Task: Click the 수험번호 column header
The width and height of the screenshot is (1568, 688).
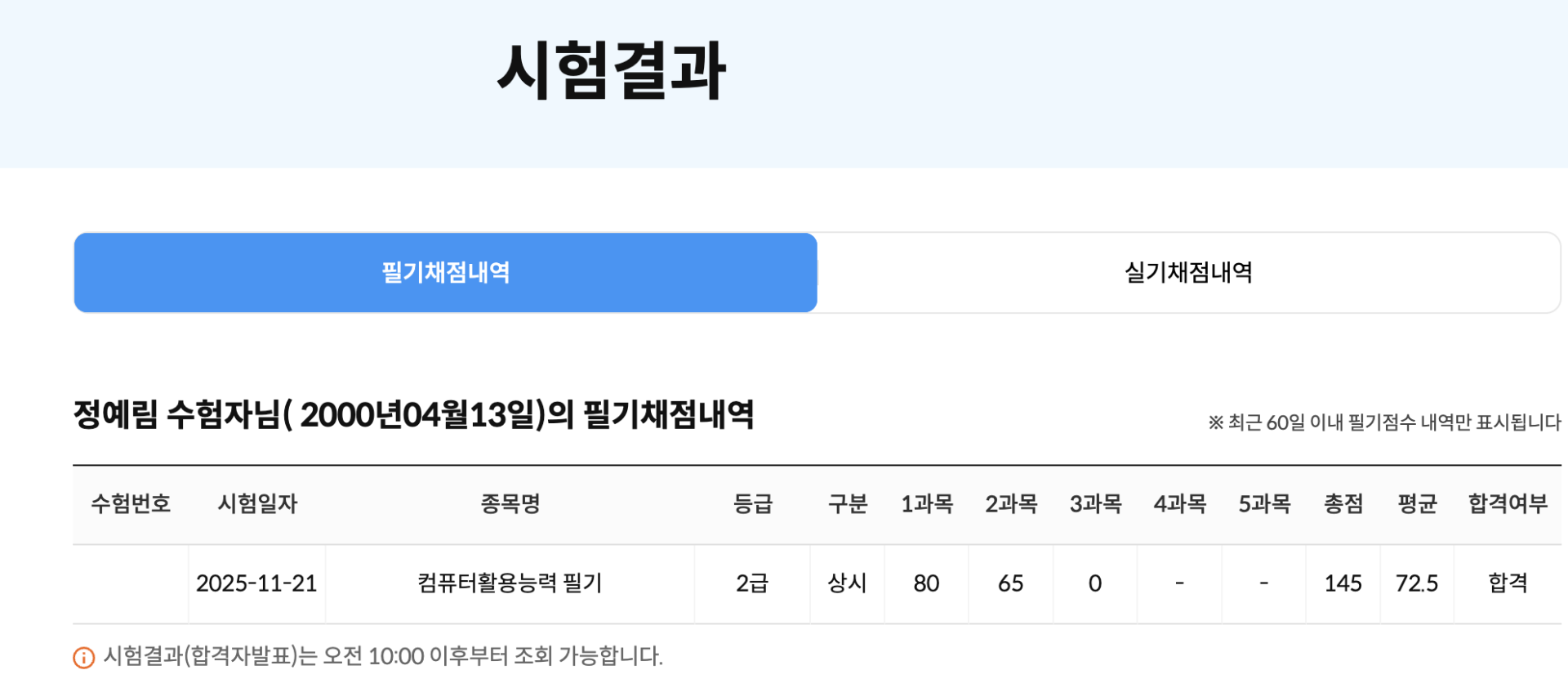Action: 131,503
